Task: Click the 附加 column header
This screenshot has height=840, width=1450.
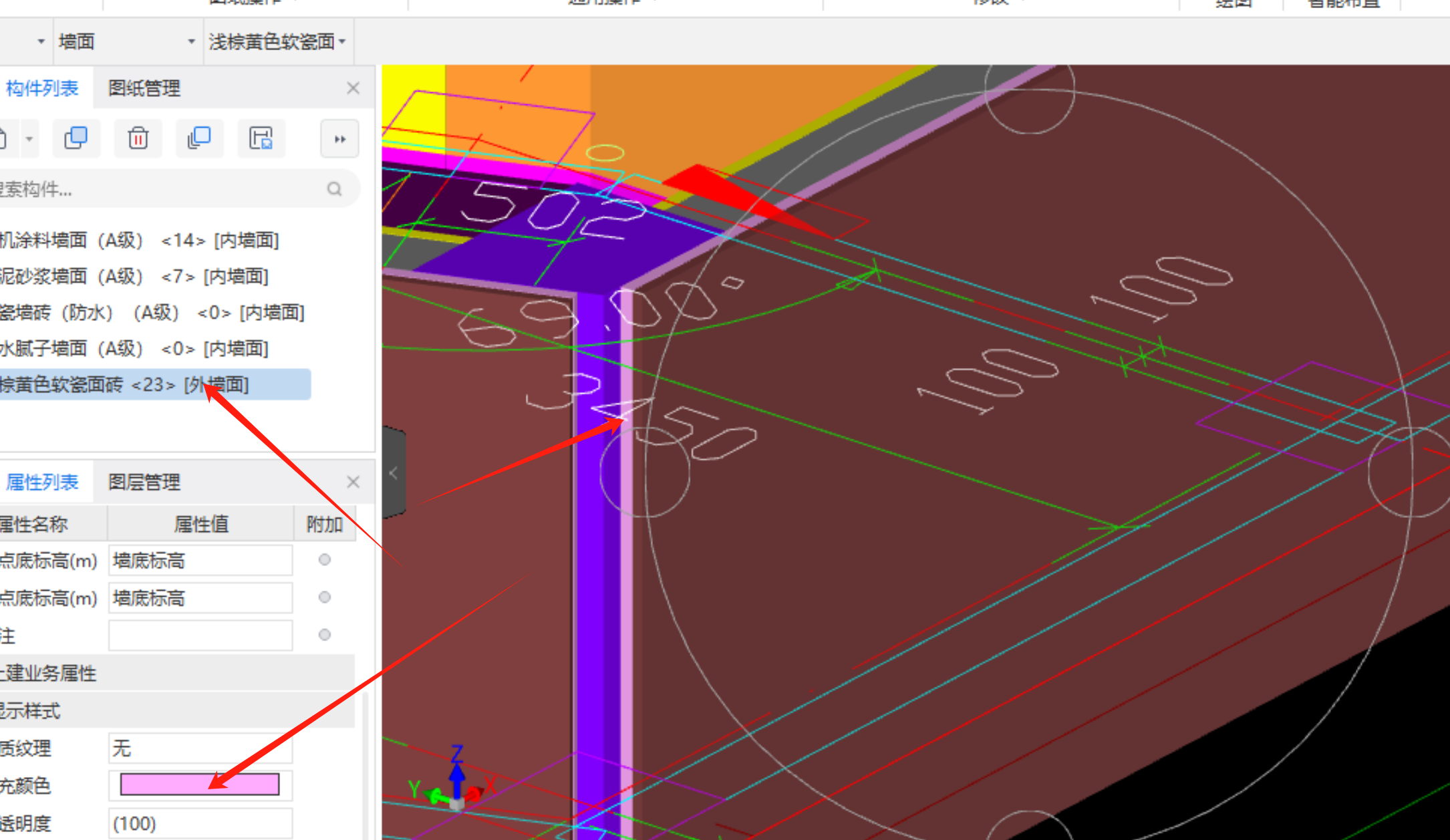Action: [x=325, y=524]
